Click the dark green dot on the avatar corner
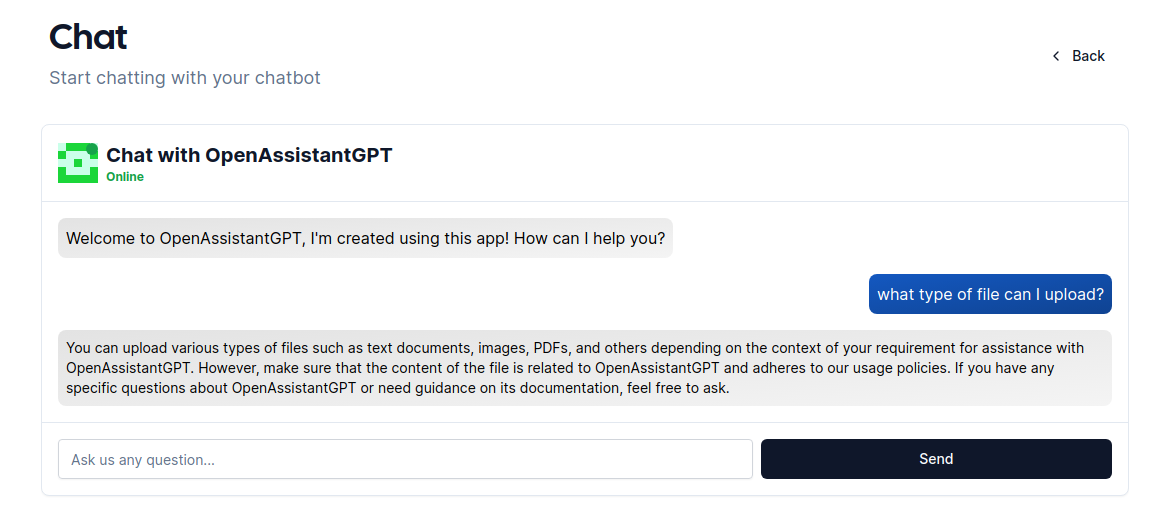Image resolution: width=1156 pixels, height=519 pixels. coord(92,150)
